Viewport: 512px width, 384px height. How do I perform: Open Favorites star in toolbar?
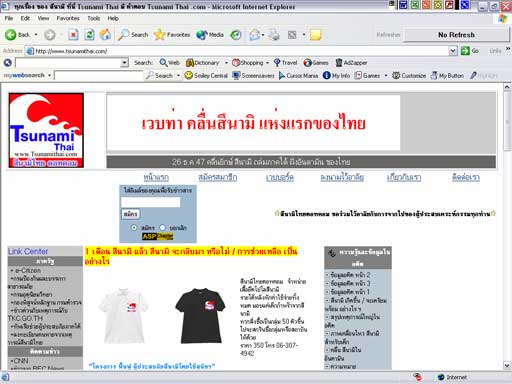tap(172, 35)
